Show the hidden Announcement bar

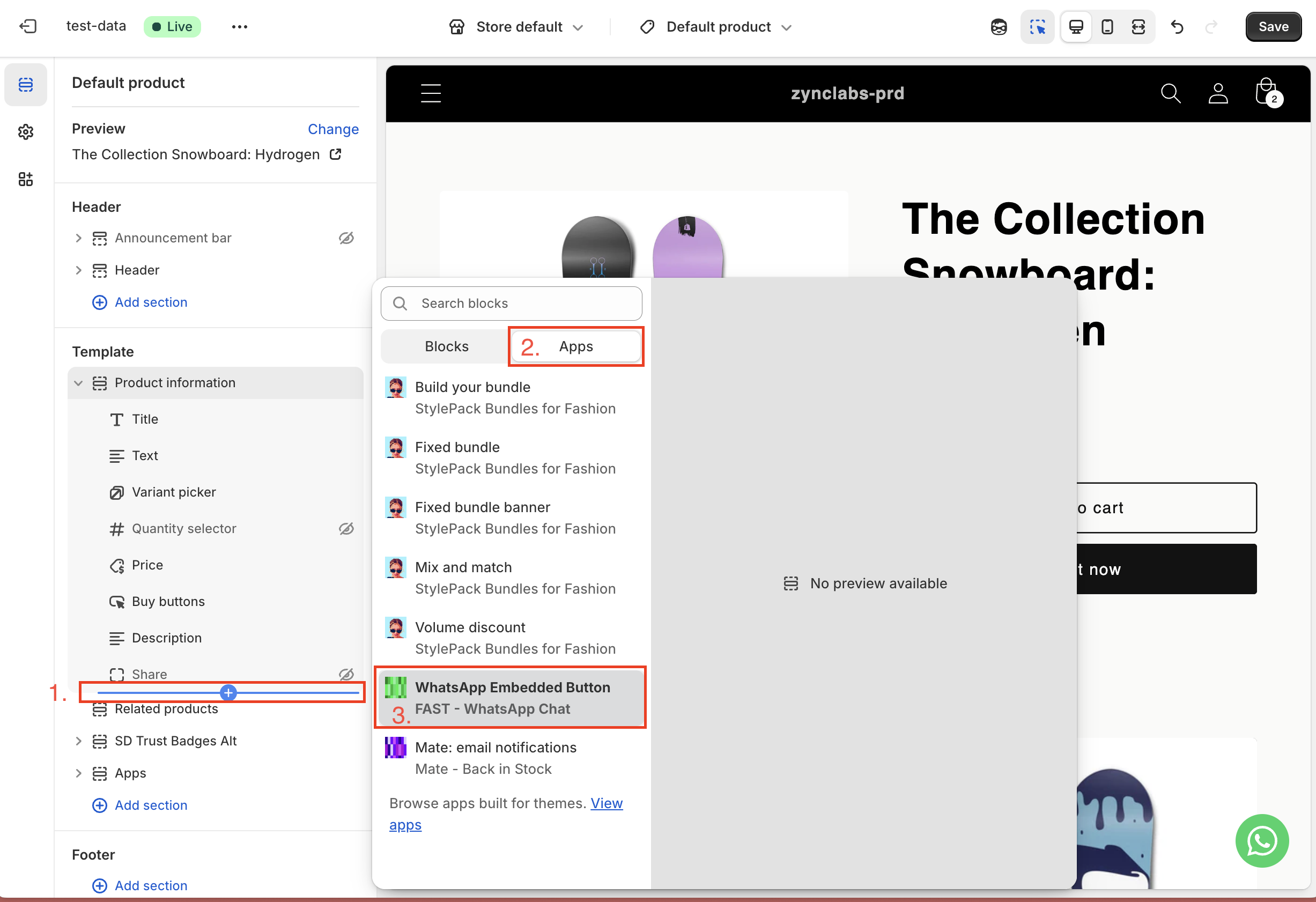click(x=346, y=238)
